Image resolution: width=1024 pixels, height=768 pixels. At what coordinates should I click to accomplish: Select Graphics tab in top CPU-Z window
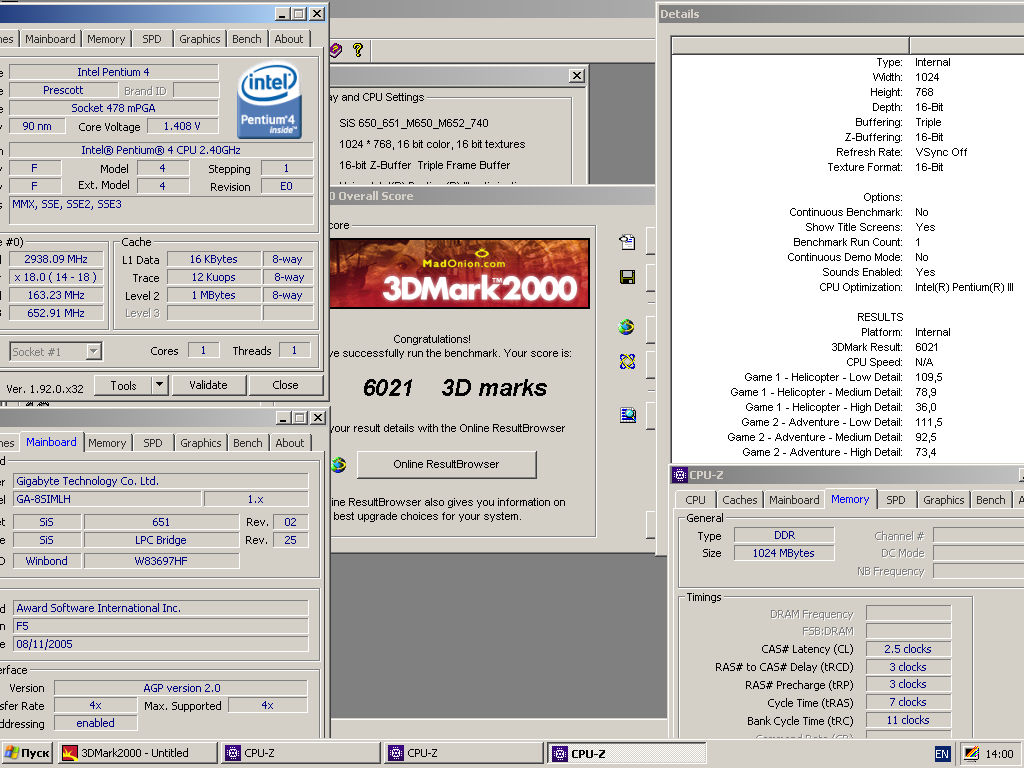pyautogui.click(x=199, y=39)
